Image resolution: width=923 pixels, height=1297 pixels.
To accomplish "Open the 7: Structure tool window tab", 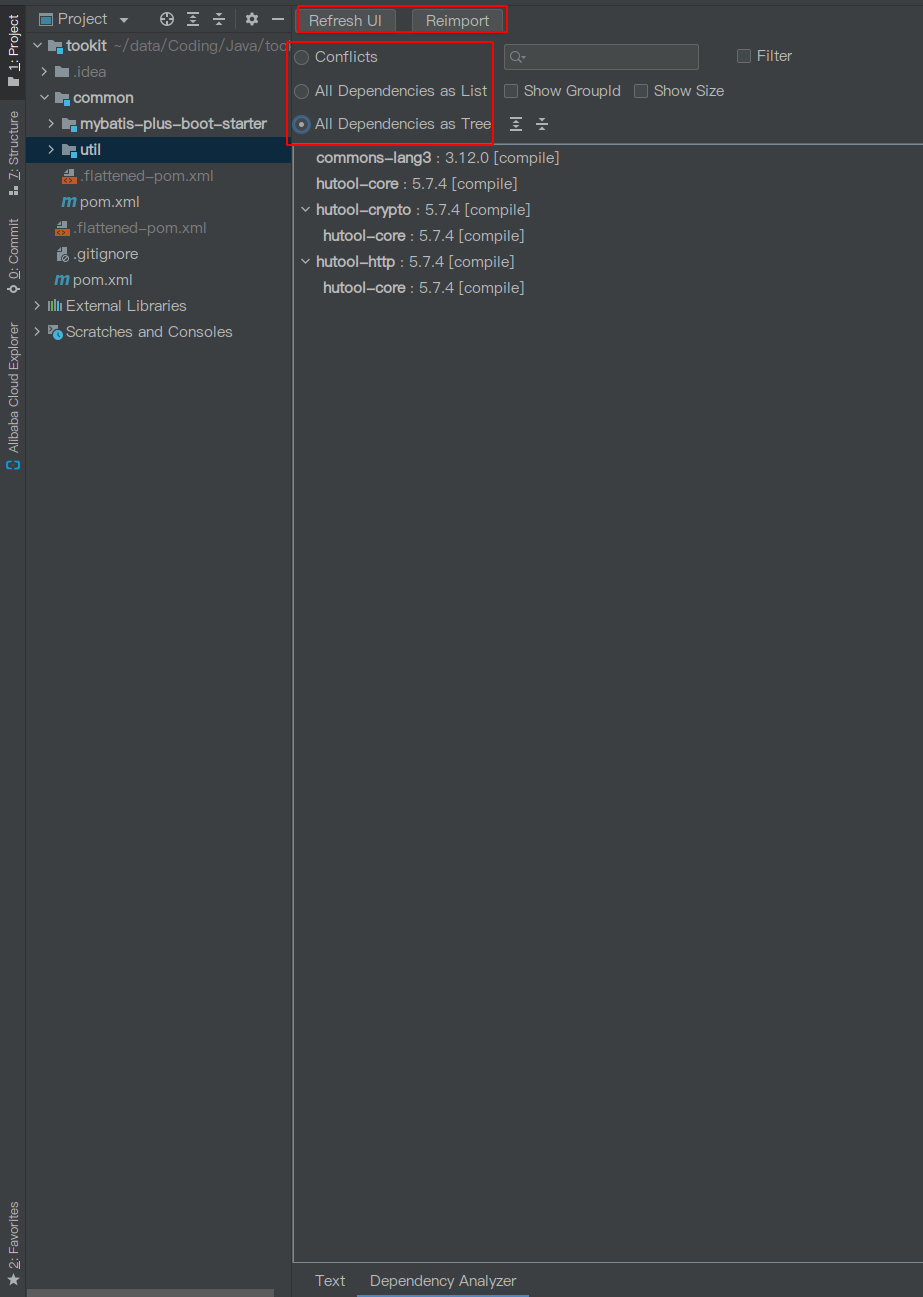I will click(13, 152).
